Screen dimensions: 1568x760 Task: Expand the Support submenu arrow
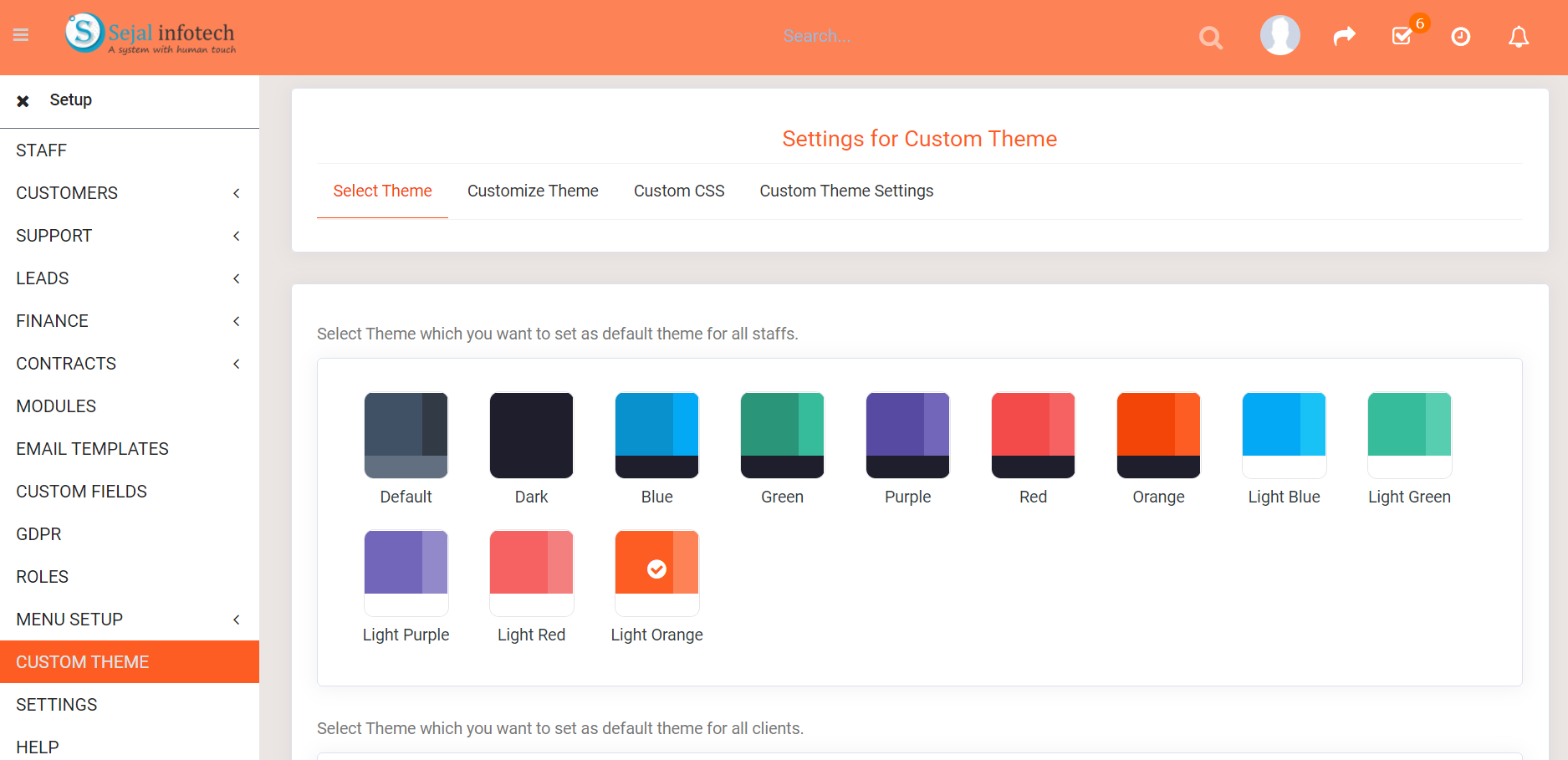tap(237, 236)
